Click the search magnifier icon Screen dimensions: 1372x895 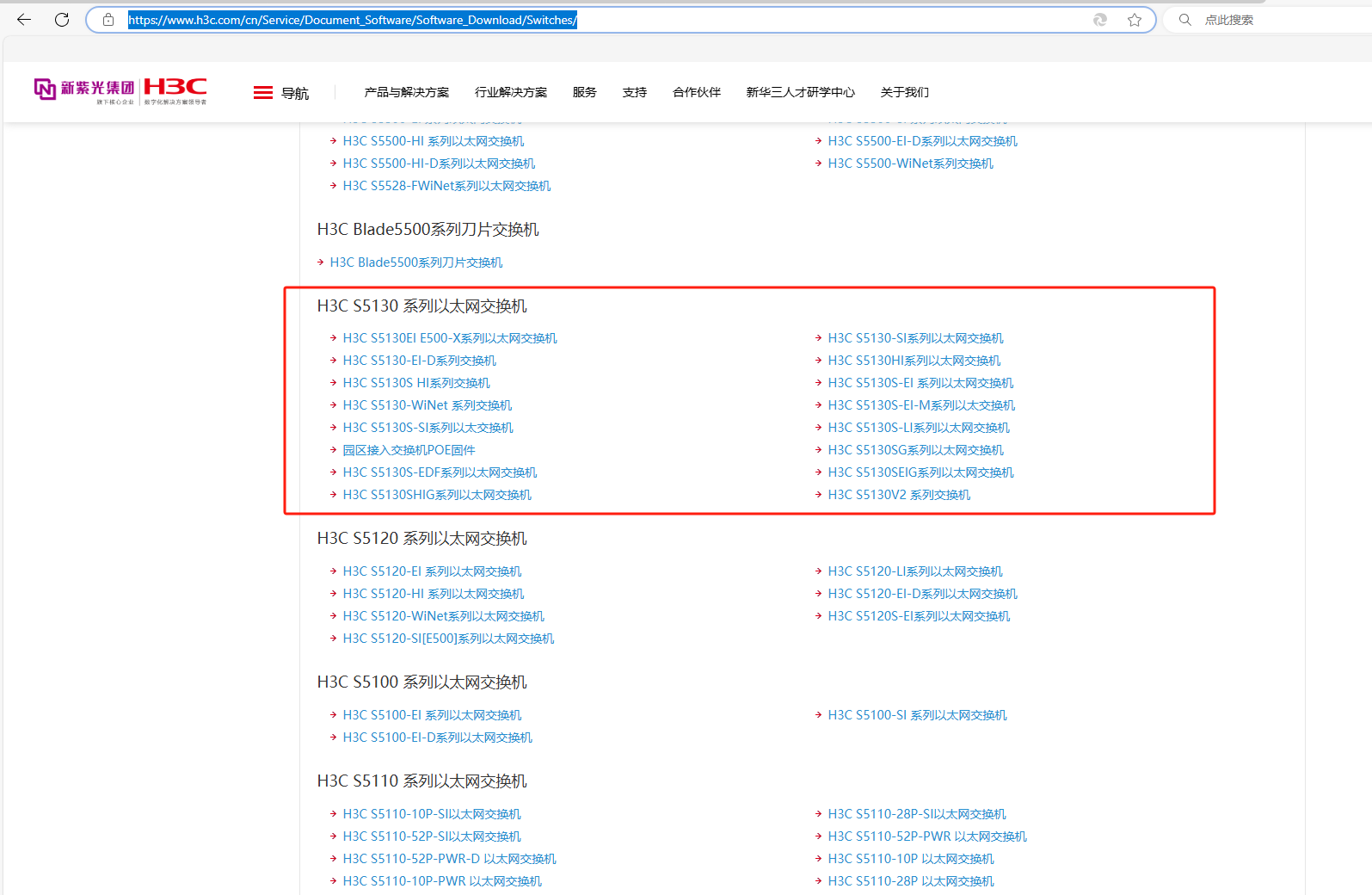[x=1185, y=20]
